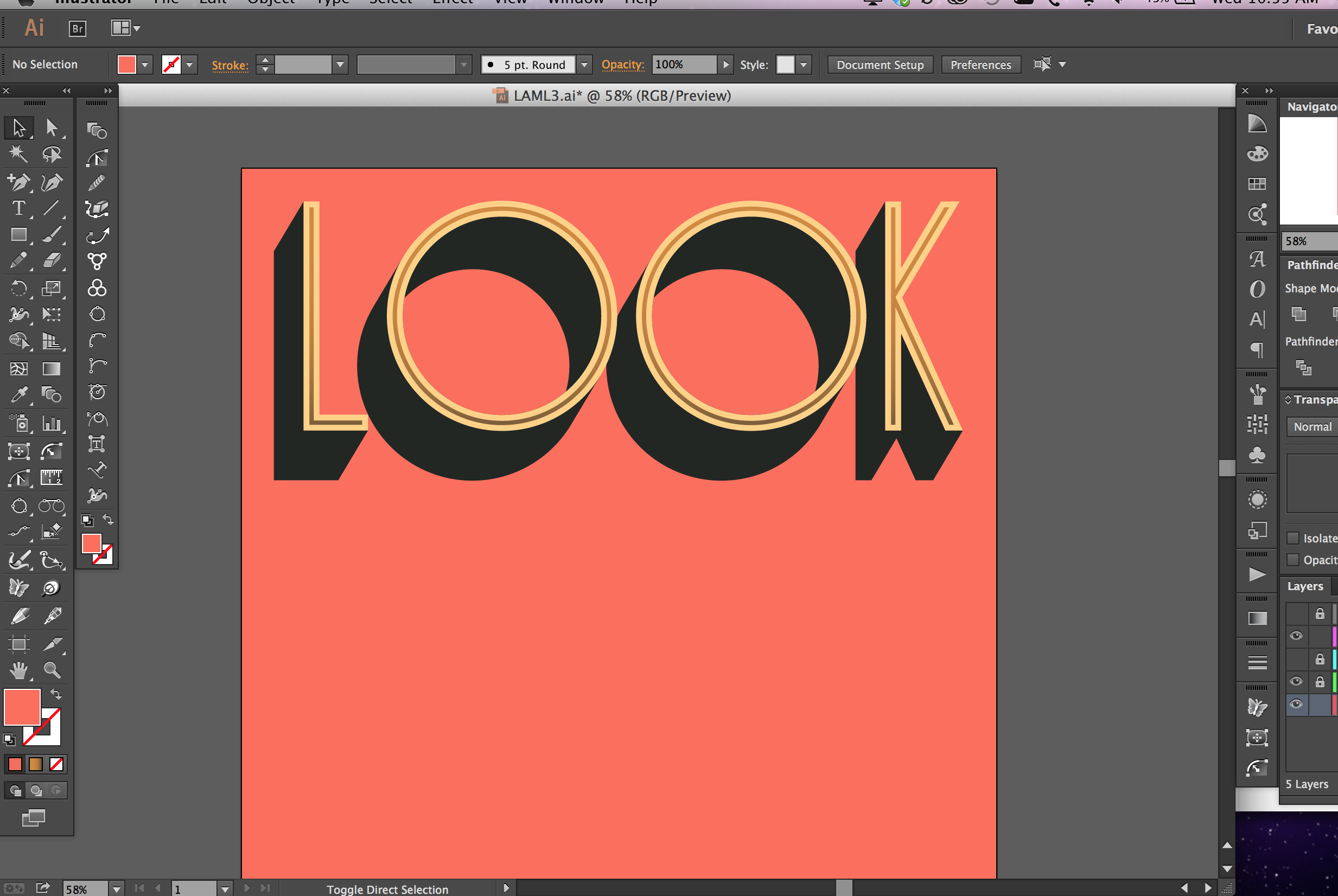Image resolution: width=1338 pixels, height=896 pixels.
Task: Open the Paragraph panel icon
Action: tap(1257, 349)
